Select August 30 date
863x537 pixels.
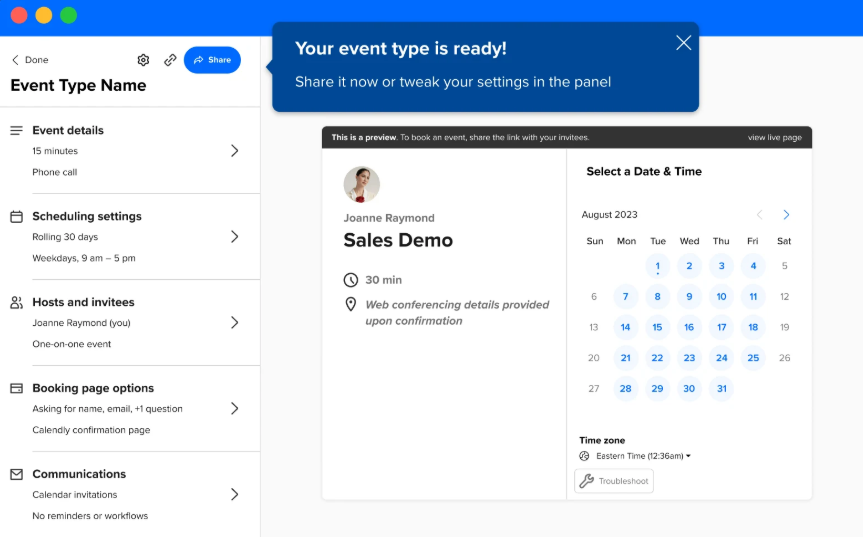coord(689,389)
